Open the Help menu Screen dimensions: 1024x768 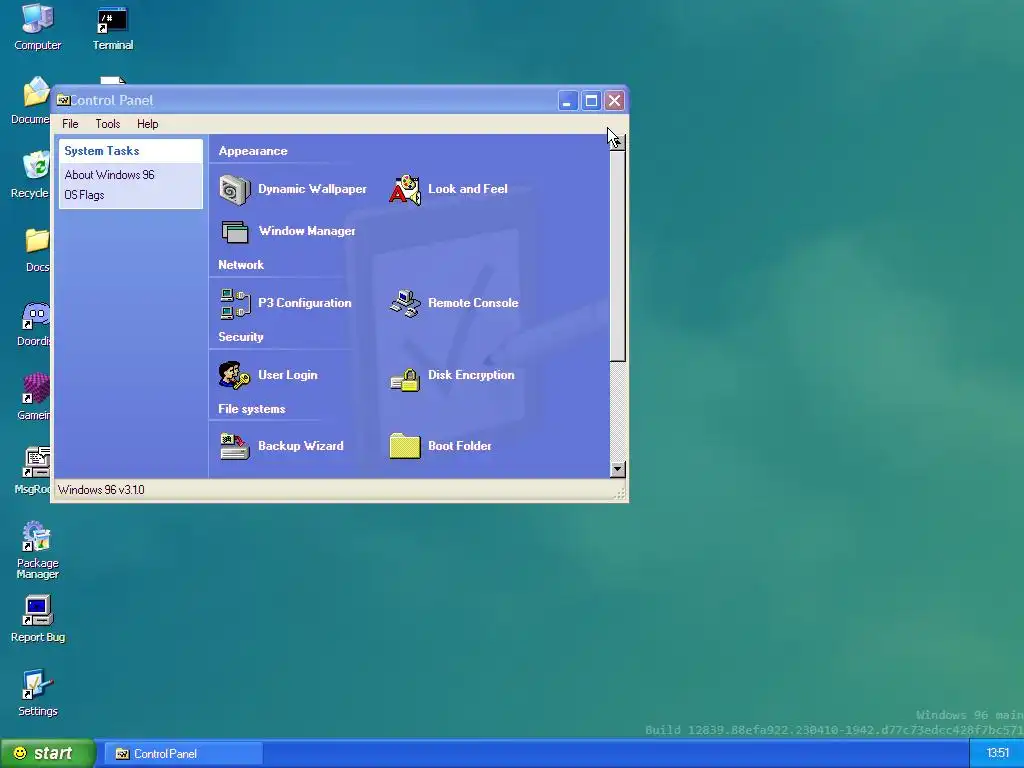pyautogui.click(x=148, y=124)
